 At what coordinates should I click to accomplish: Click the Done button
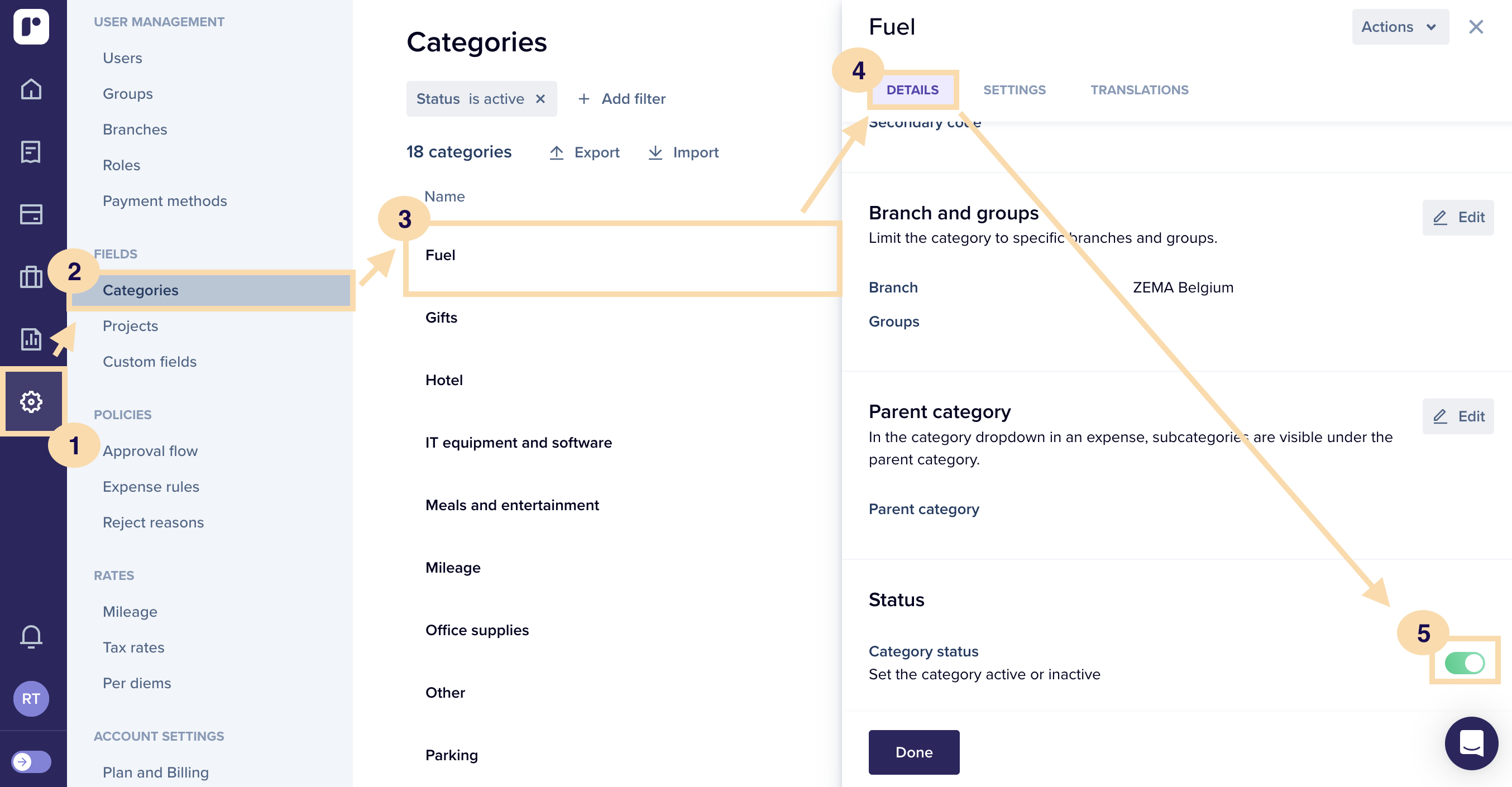tap(914, 752)
